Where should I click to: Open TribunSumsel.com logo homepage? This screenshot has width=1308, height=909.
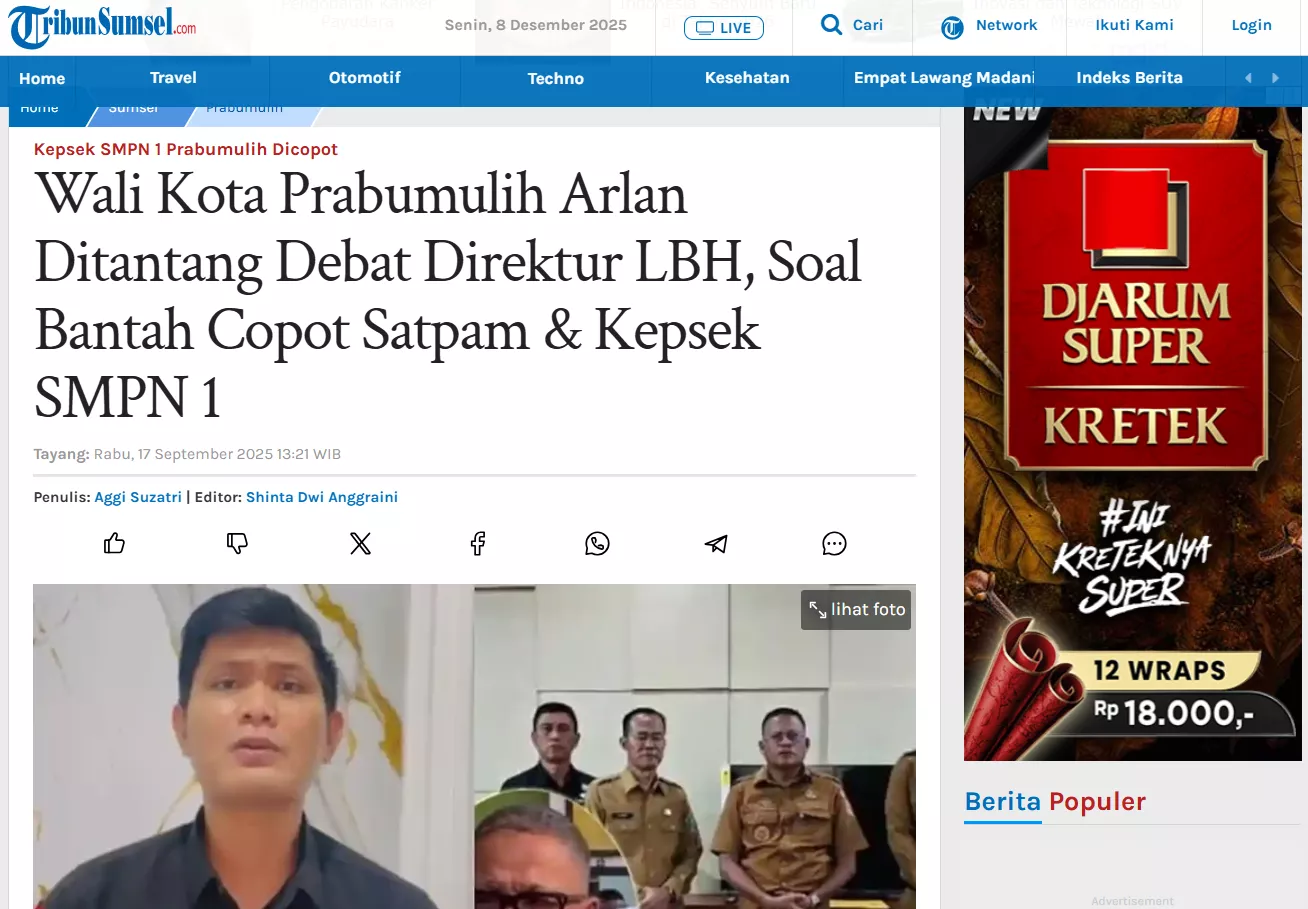(x=103, y=26)
